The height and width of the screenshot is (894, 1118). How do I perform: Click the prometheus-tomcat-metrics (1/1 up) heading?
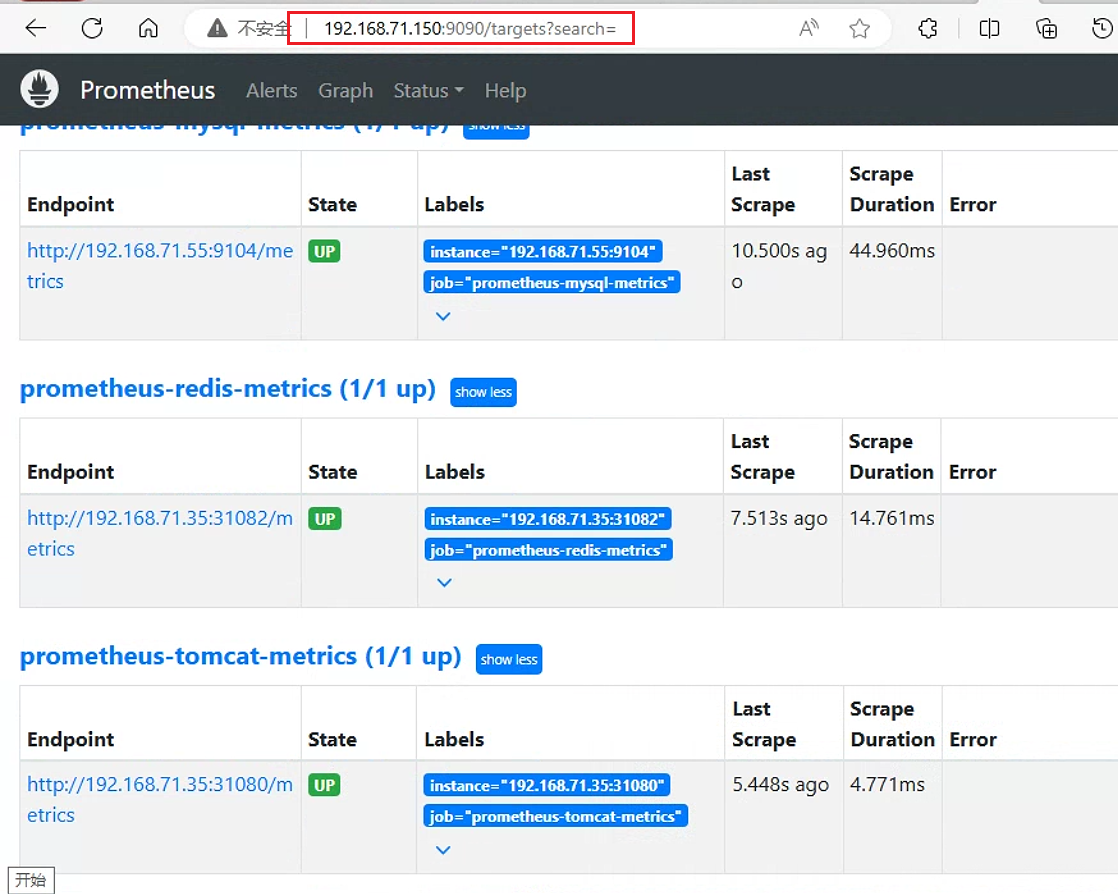(240, 657)
